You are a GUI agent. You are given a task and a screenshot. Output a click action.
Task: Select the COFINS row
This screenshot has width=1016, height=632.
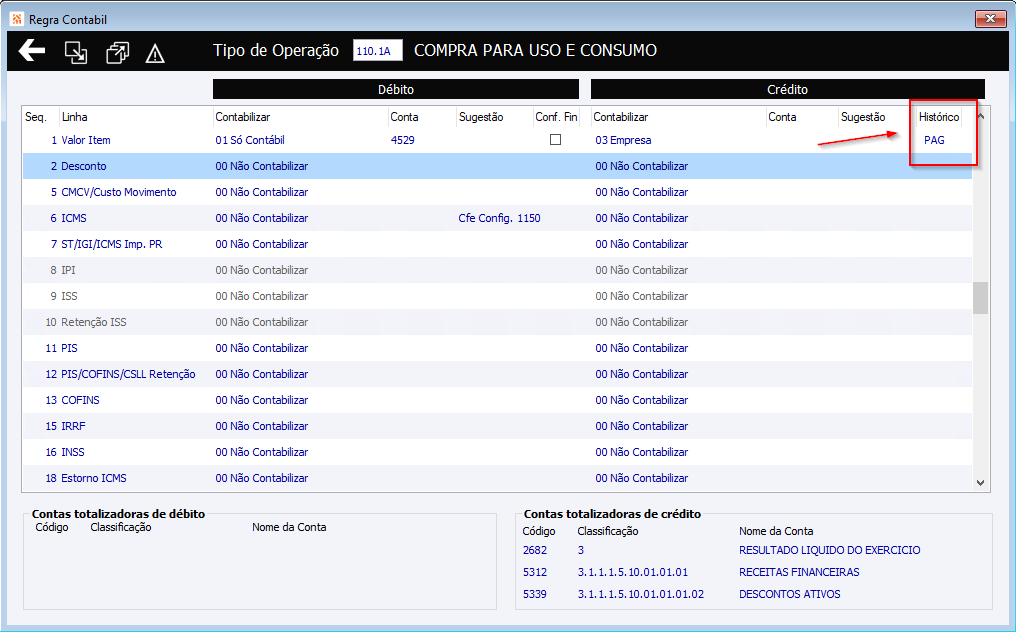coord(497,400)
